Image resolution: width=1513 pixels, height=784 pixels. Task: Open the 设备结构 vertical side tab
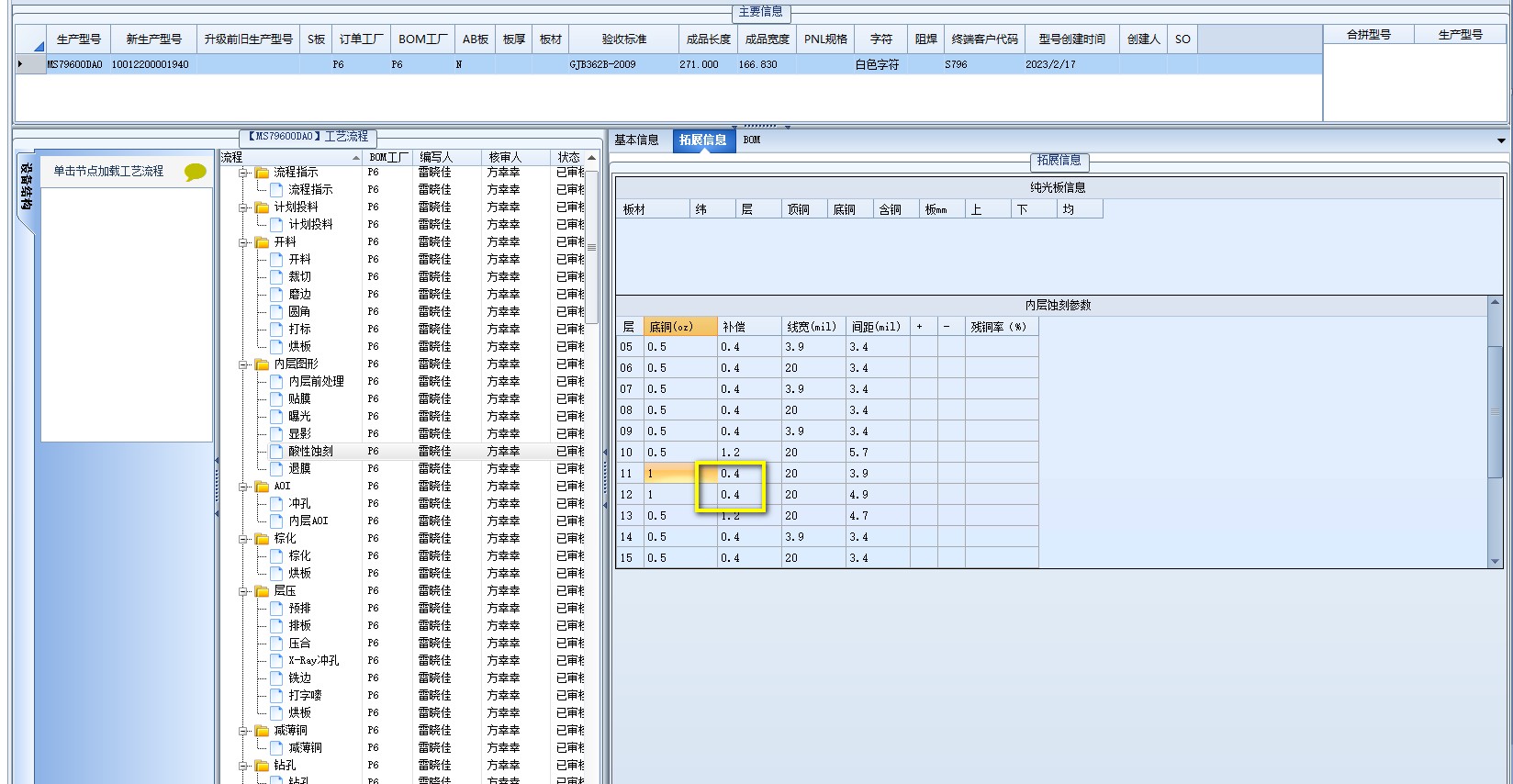click(27, 185)
